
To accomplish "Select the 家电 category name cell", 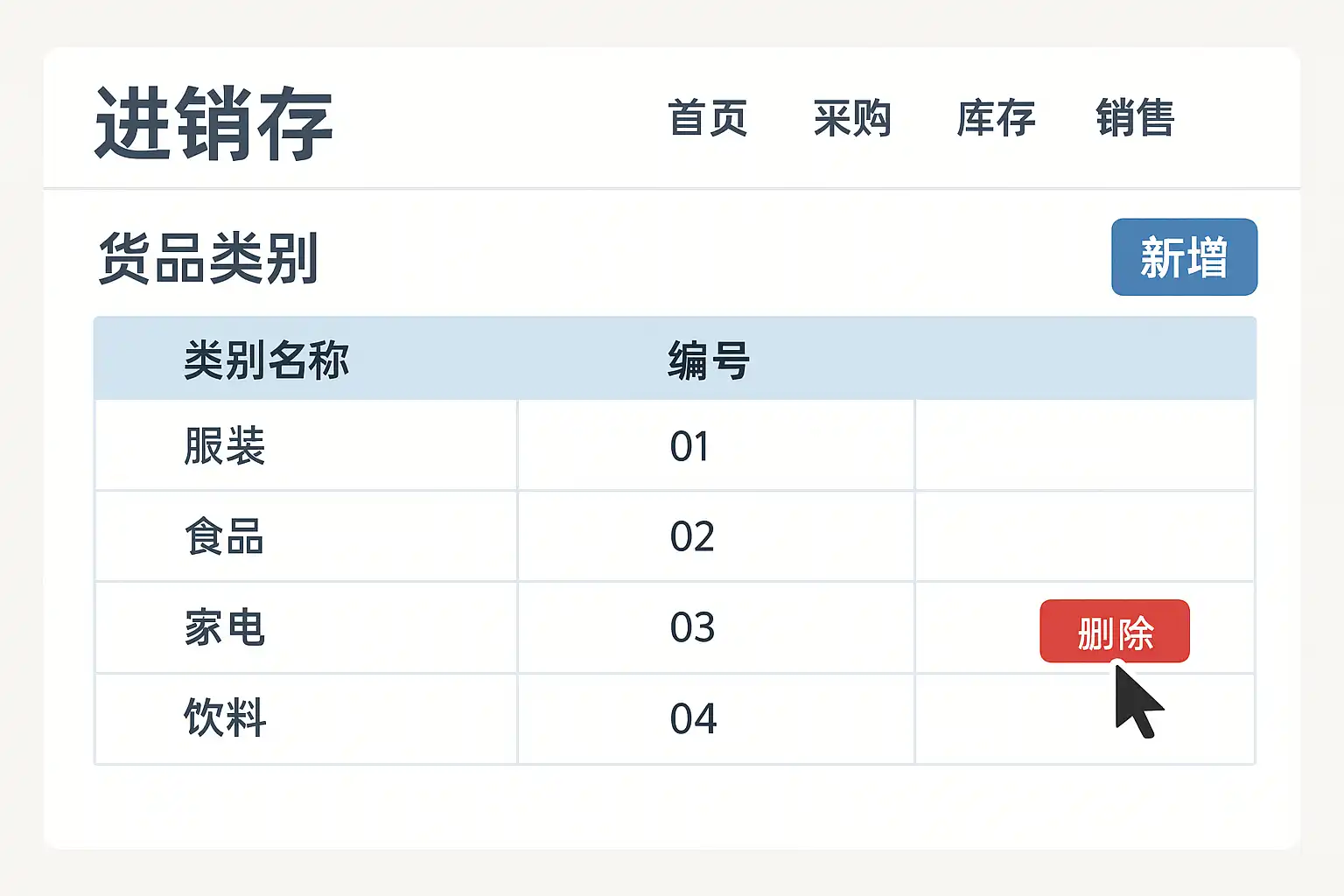I will tap(225, 627).
